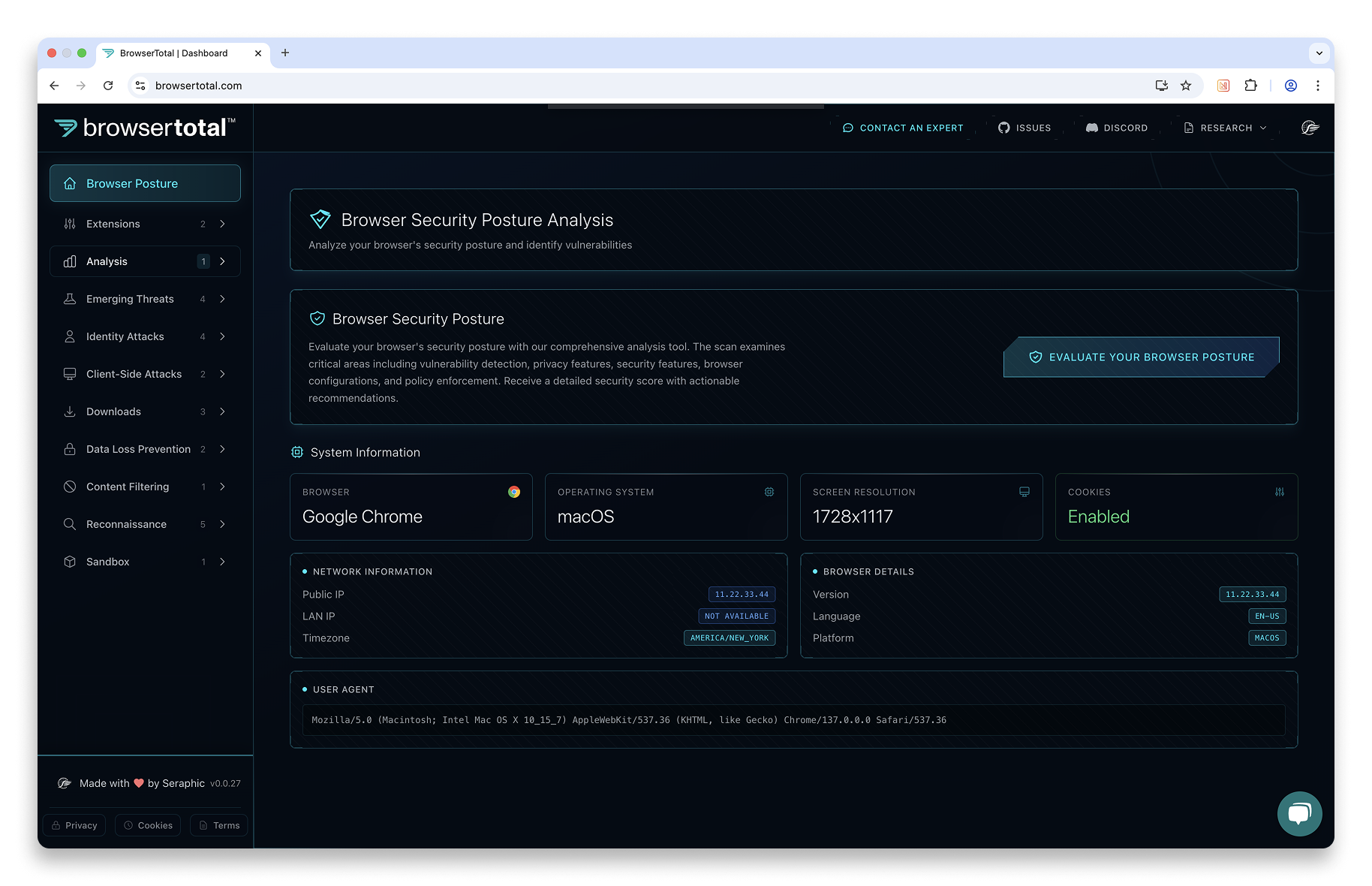The height and width of the screenshot is (886, 1372).
Task: Open the Extensions sidebar section
Action: click(x=145, y=224)
